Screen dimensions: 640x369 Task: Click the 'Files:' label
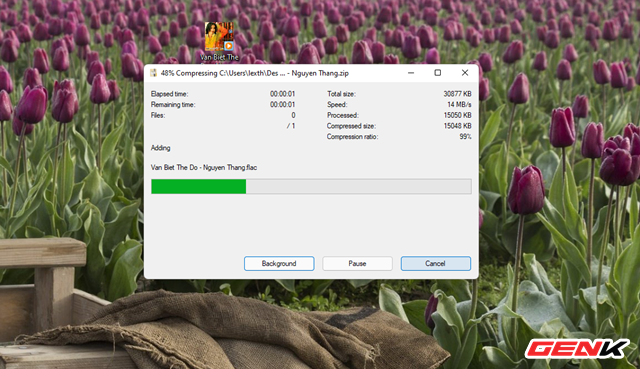158,115
